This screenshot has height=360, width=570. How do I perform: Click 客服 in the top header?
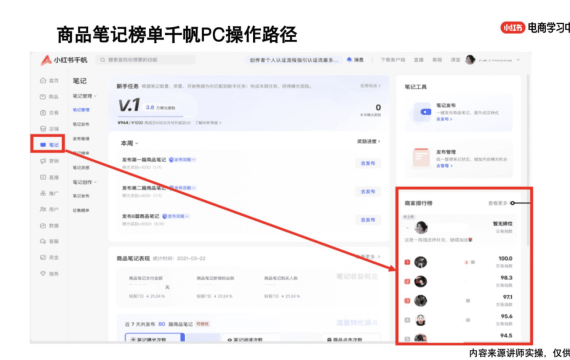coord(437,60)
